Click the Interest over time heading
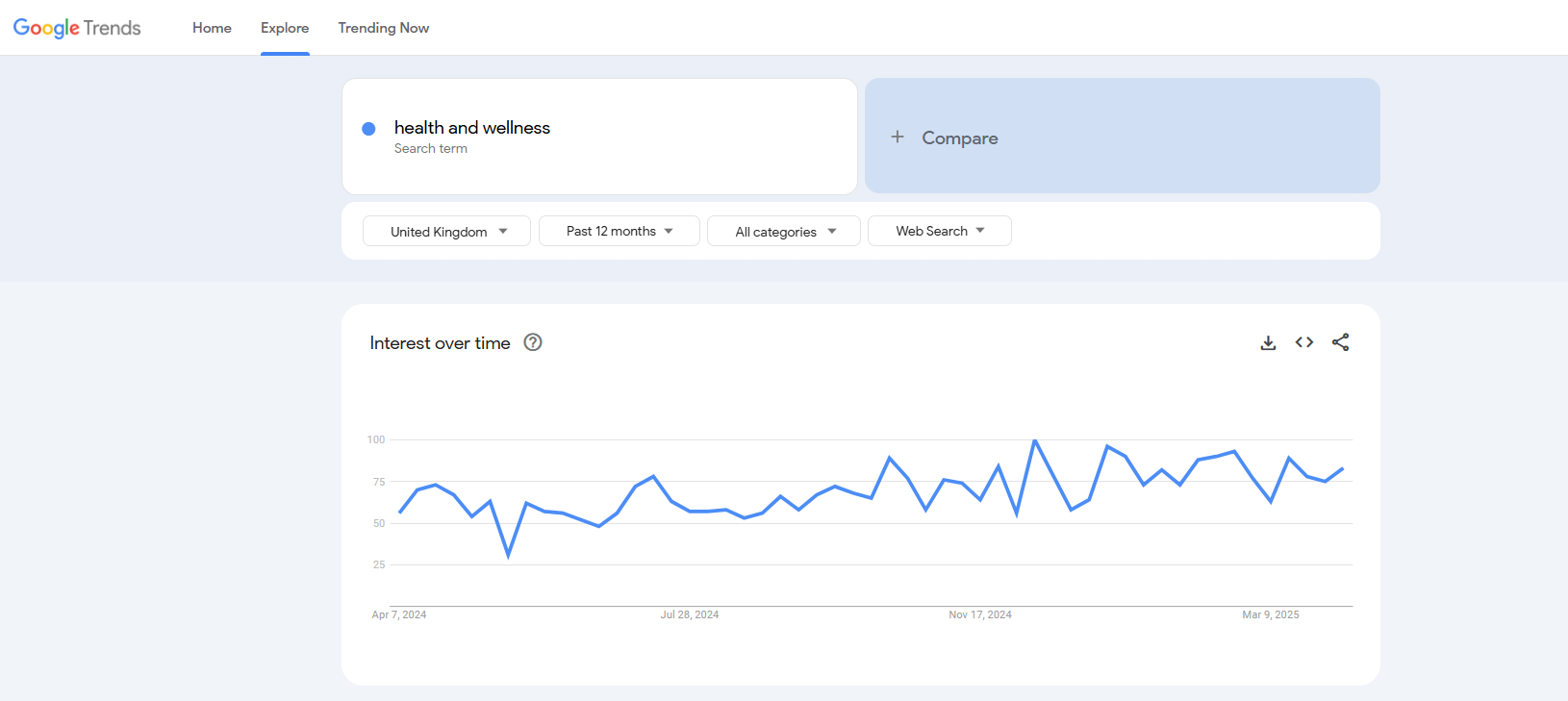1568x701 pixels. [x=440, y=343]
